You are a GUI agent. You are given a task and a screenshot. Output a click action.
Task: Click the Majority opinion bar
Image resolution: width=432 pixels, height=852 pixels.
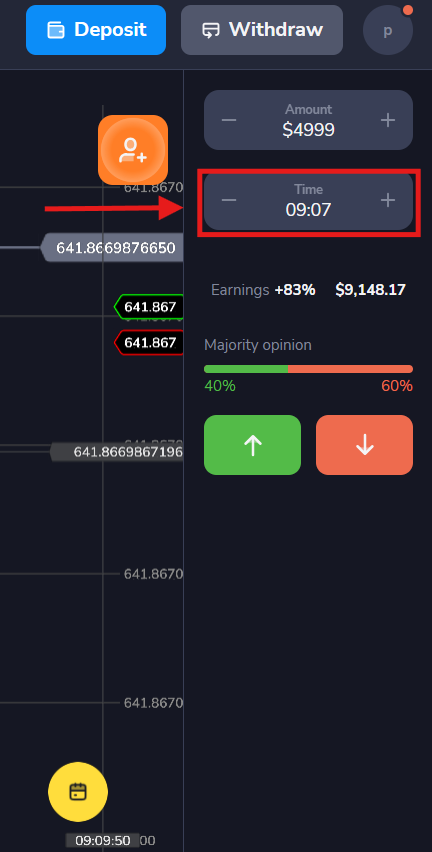coord(309,369)
